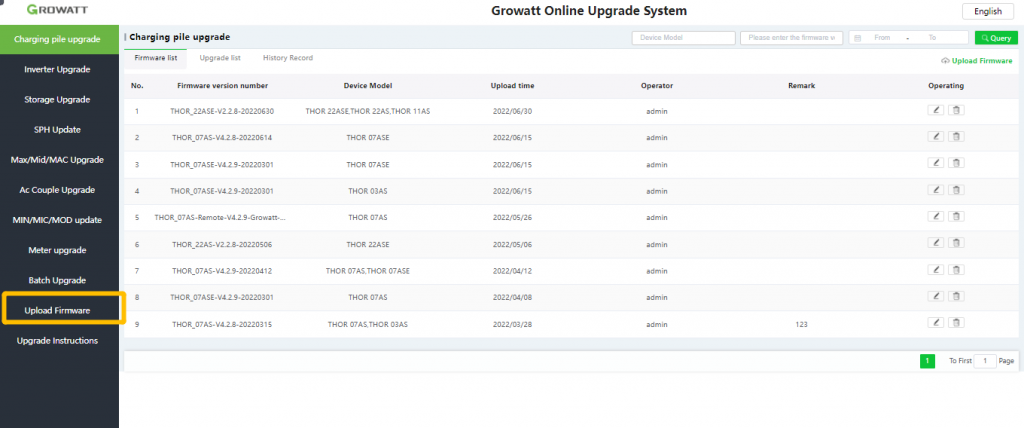Delete row 7 THOR_07AS-V4.2.9-20220412 trash icon
Image resolution: width=1024 pixels, height=428 pixels.
[x=956, y=269]
